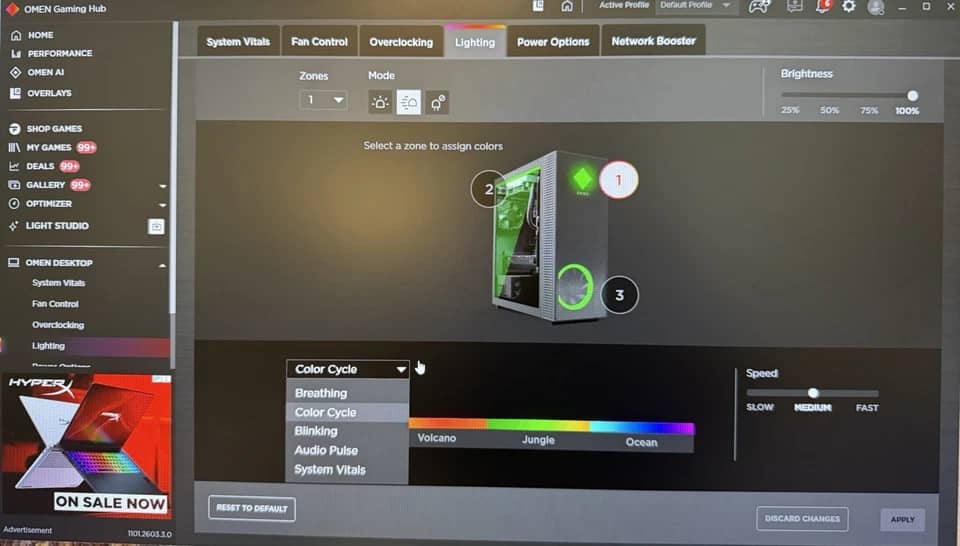Open Gallery in the sidebar
This screenshot has height=546, width=960.
point(45,185)
